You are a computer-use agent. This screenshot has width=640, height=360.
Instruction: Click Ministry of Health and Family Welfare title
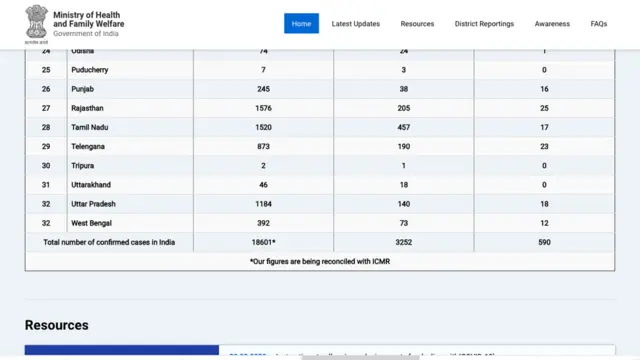click(89, 19)
